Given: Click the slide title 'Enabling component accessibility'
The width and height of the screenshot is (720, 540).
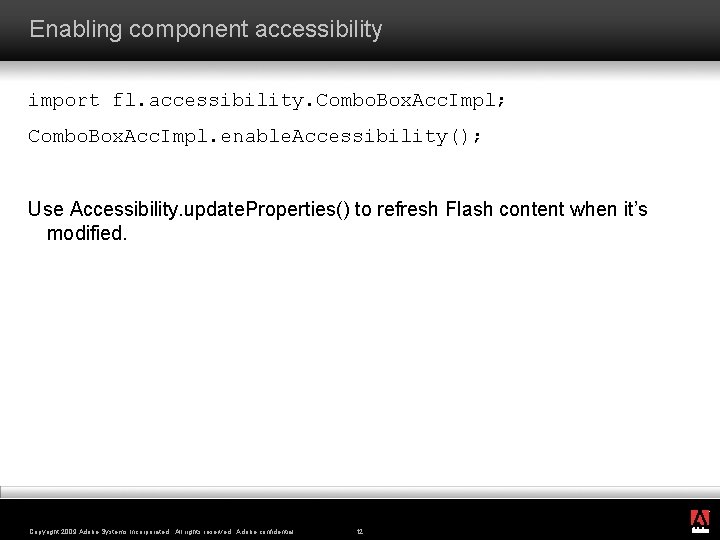Looking at the screenshot, I should [x=206, y=29].
